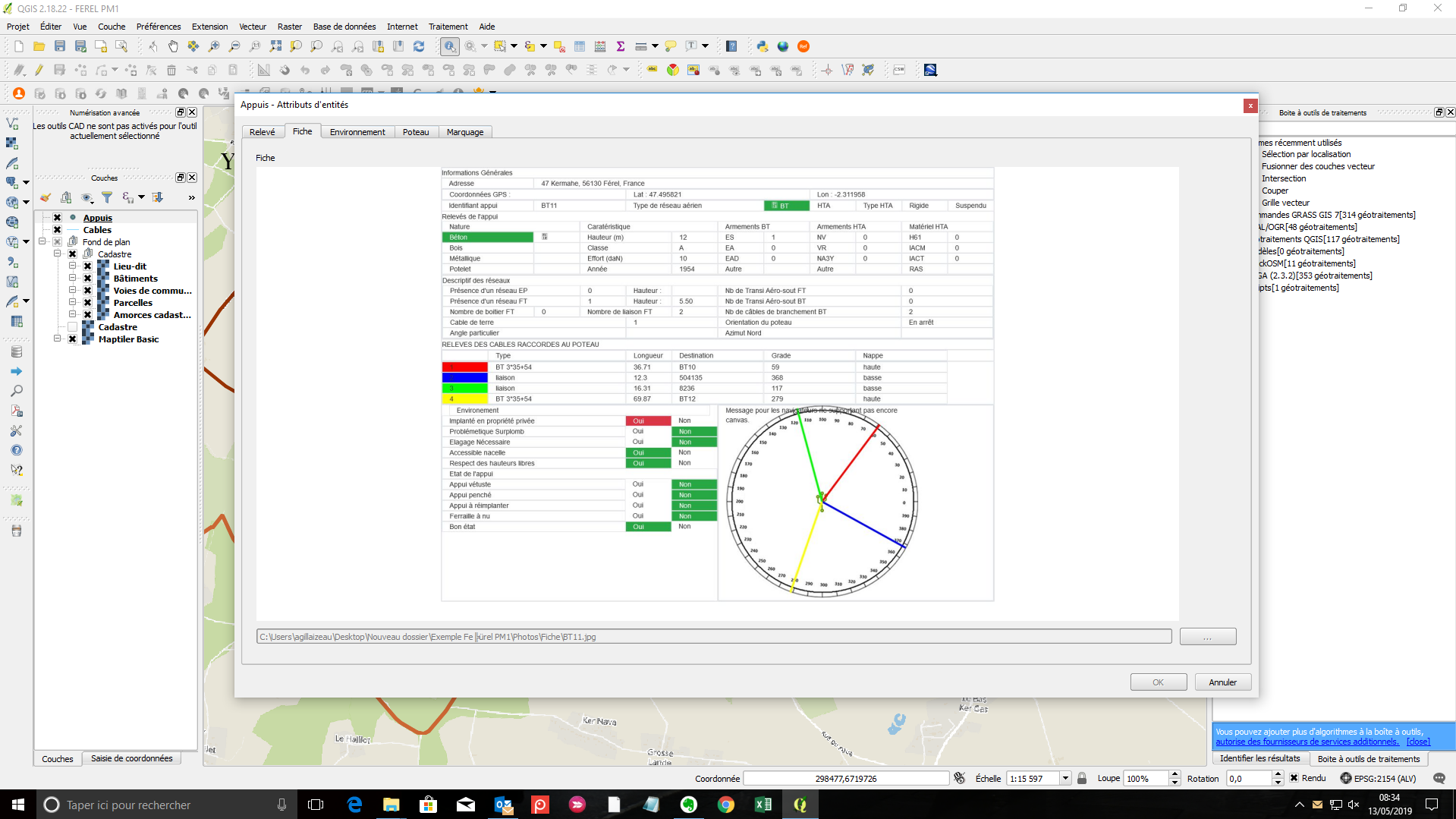This screenshot has height=819, width=1456.
Task: Collapse the Maptiler Basic layer entry
Action: pos(57,339)
